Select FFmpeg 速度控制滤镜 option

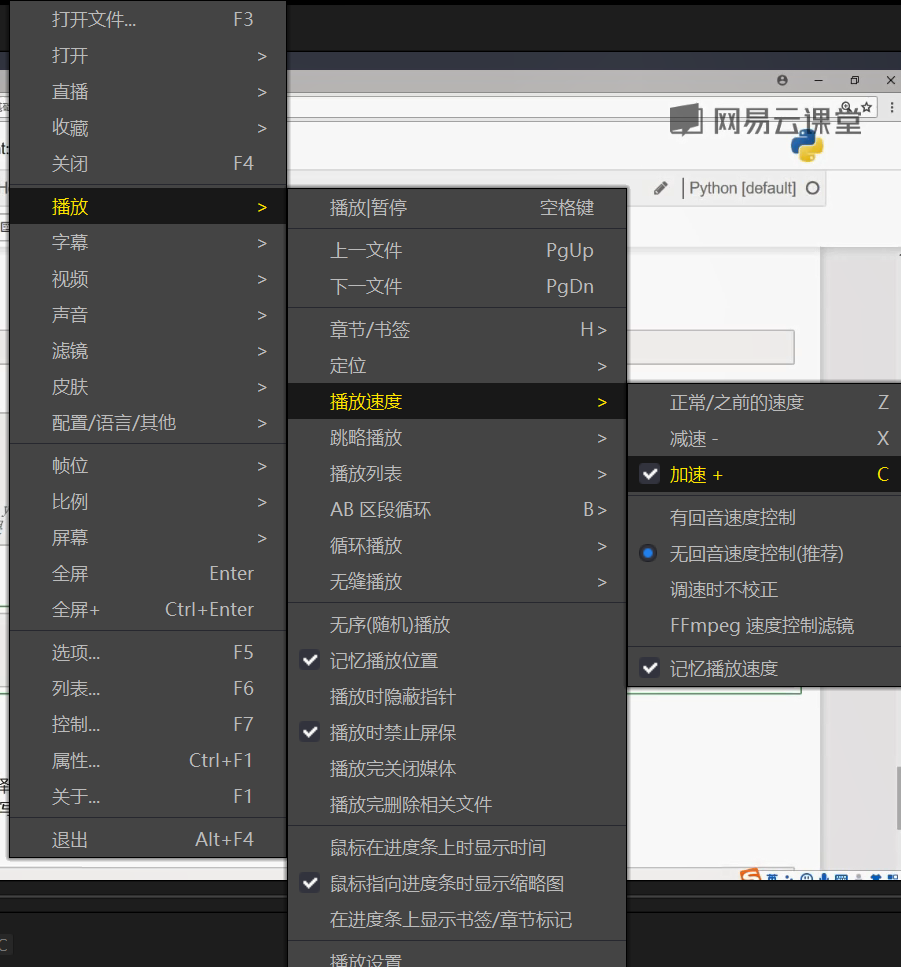[x=764, y=625]
